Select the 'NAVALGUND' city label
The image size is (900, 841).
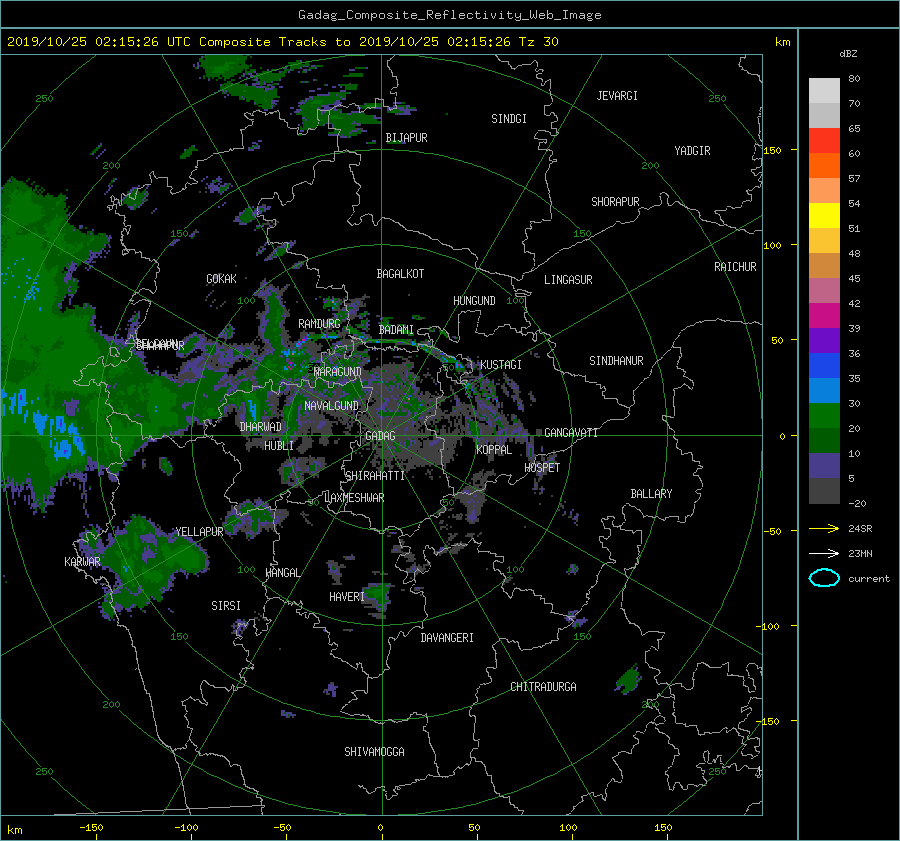[x=331, y=406]
